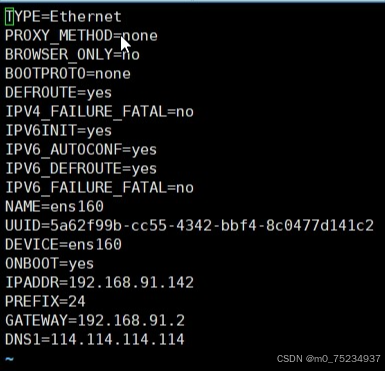Screen dimensions: 385x371
Task: Click on IPV4_FAILURE_FATAL=no text
Action: pyautogui.click(x=99, y=112)
